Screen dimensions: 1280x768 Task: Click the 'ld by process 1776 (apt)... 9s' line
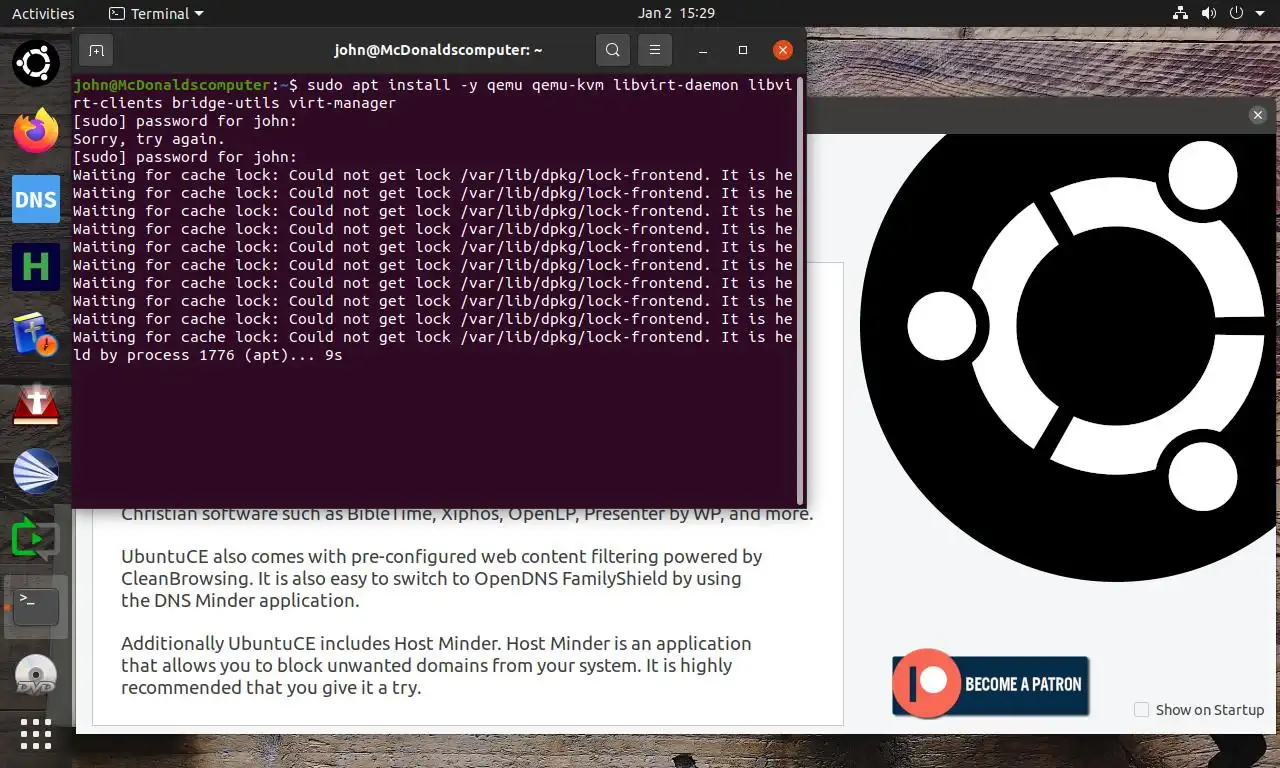208,355
